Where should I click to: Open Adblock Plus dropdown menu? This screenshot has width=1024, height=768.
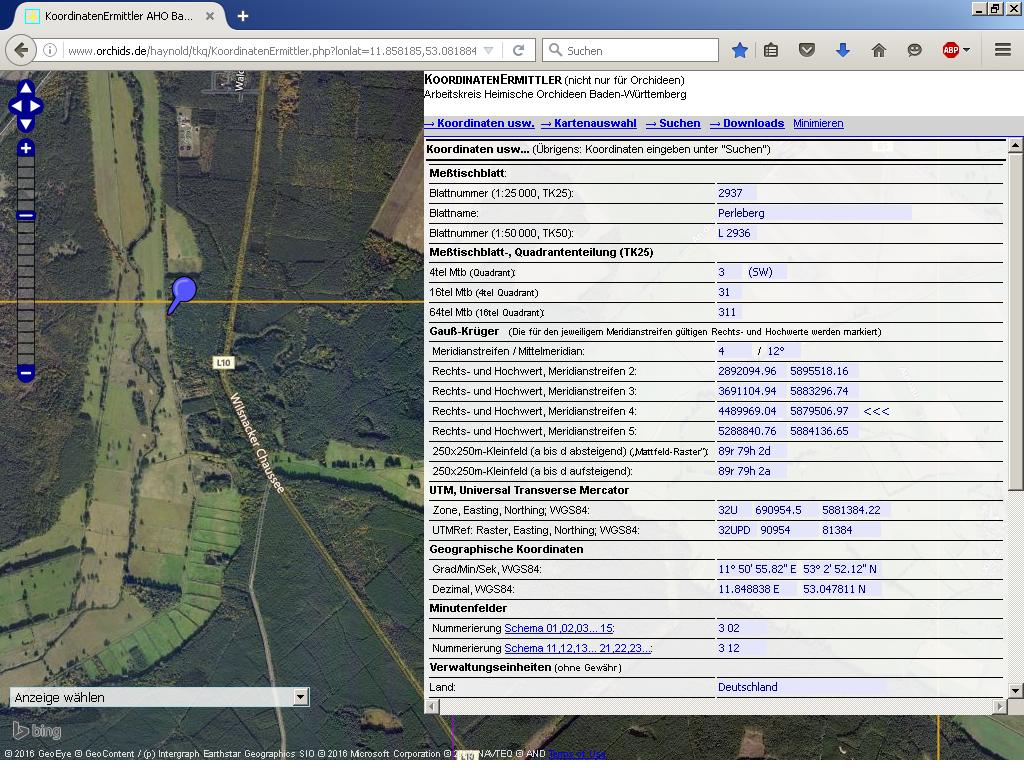966,50
